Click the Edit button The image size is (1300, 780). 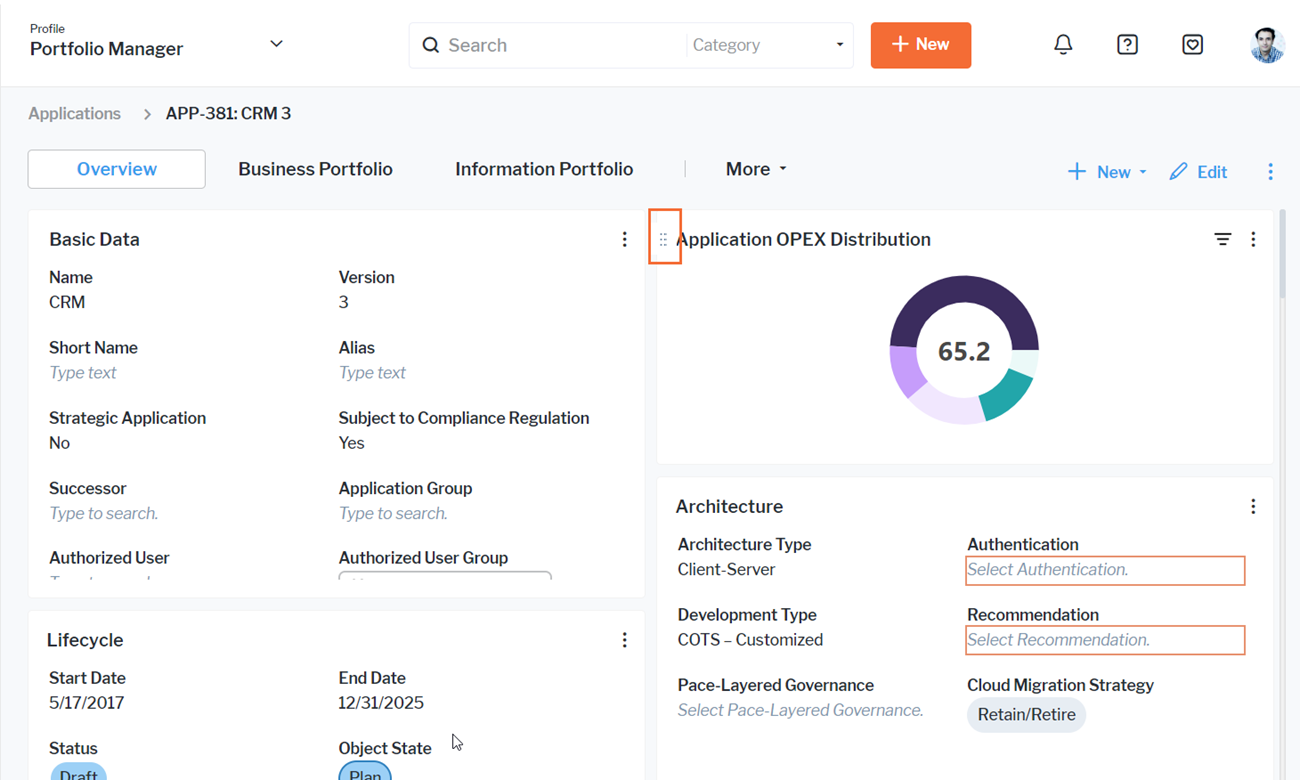[1199, 172]
